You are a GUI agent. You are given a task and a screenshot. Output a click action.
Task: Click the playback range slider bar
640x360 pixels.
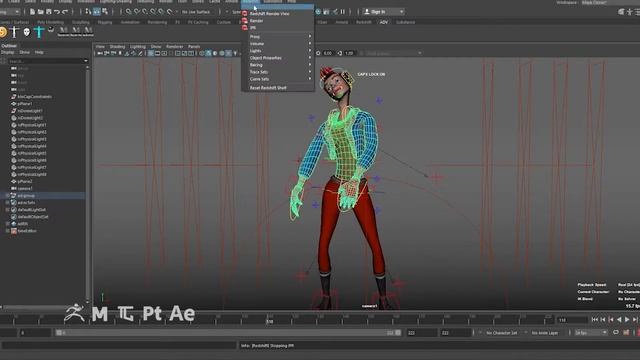(x=229, y=333)
